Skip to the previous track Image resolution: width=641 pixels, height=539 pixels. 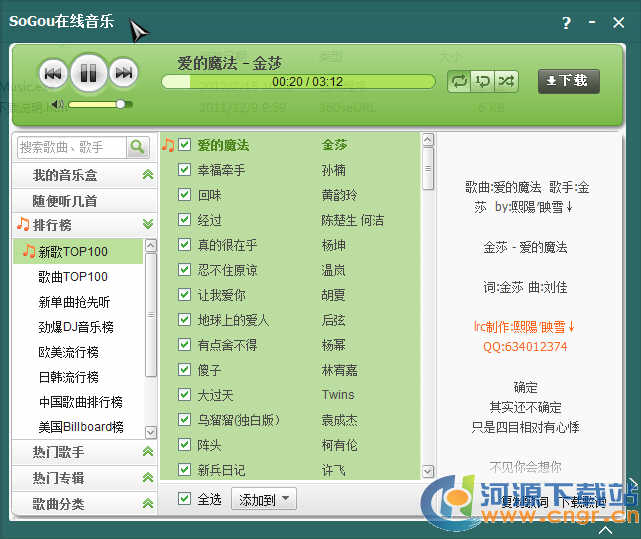pos(53,72)
